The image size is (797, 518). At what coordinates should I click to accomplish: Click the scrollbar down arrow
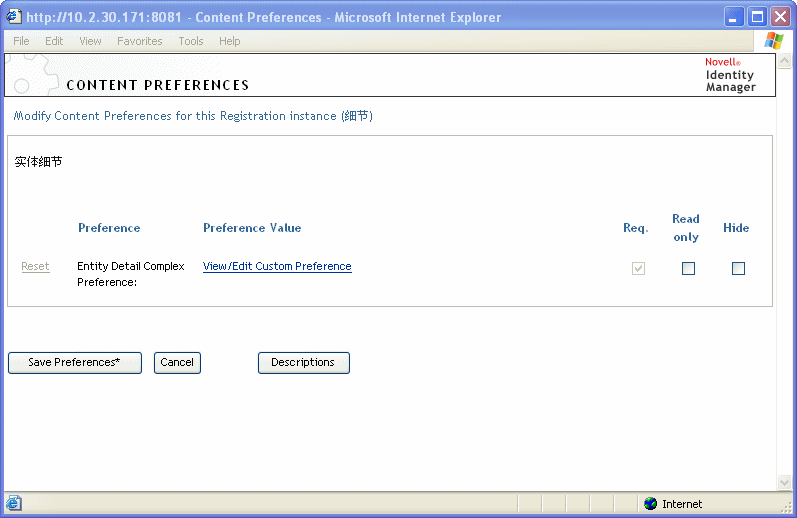coord(784,481)
